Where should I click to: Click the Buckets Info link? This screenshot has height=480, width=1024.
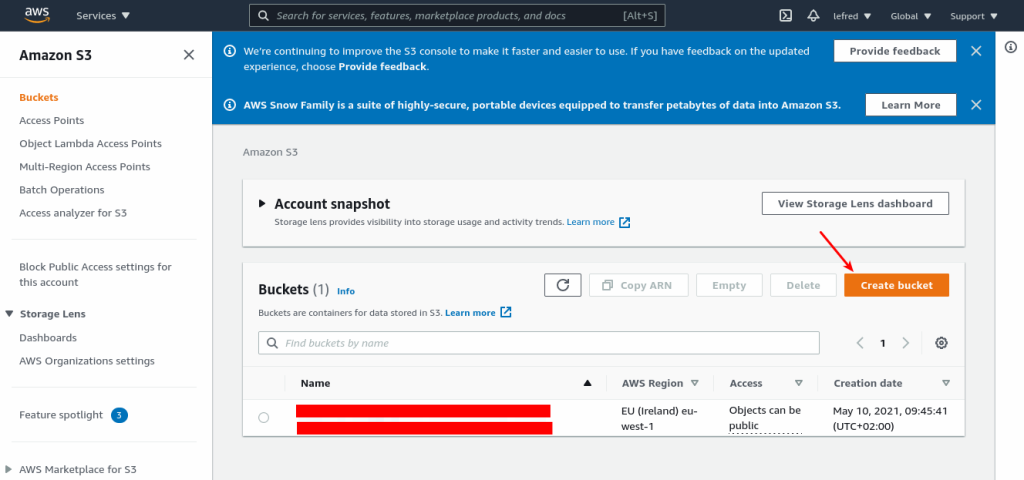pos(345,291)
